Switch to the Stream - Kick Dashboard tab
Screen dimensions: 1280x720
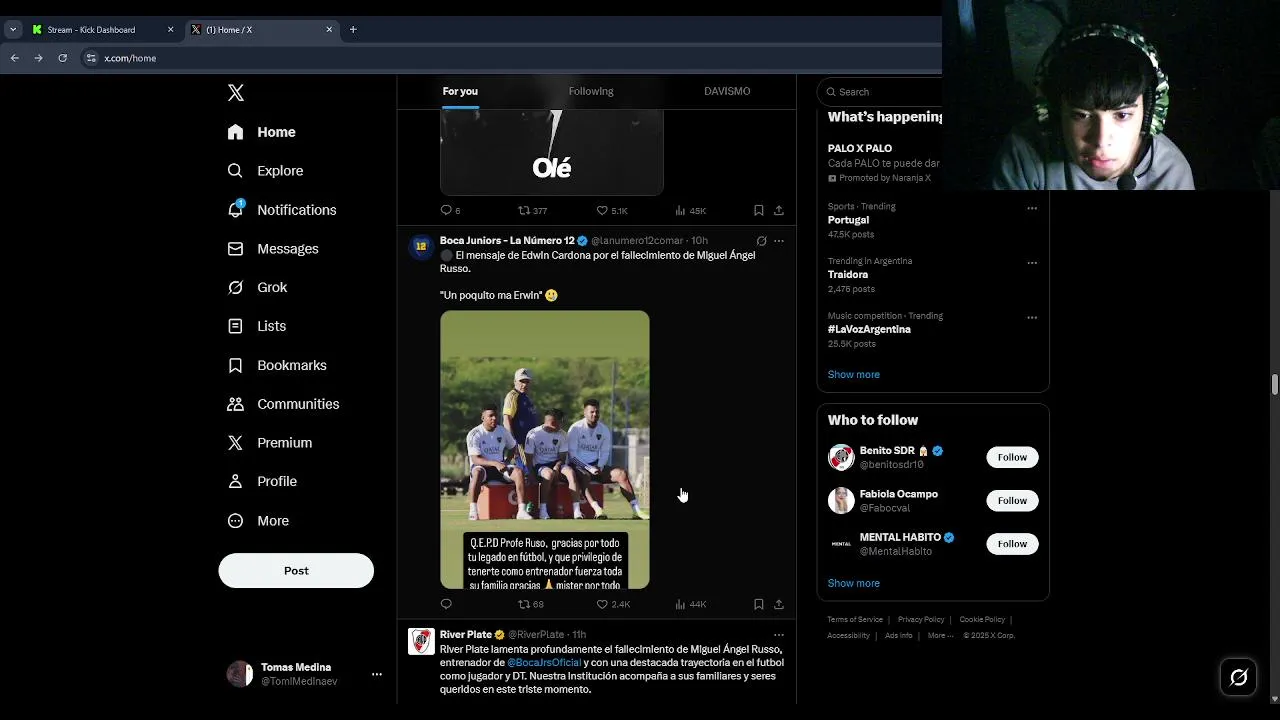(103, 30)
